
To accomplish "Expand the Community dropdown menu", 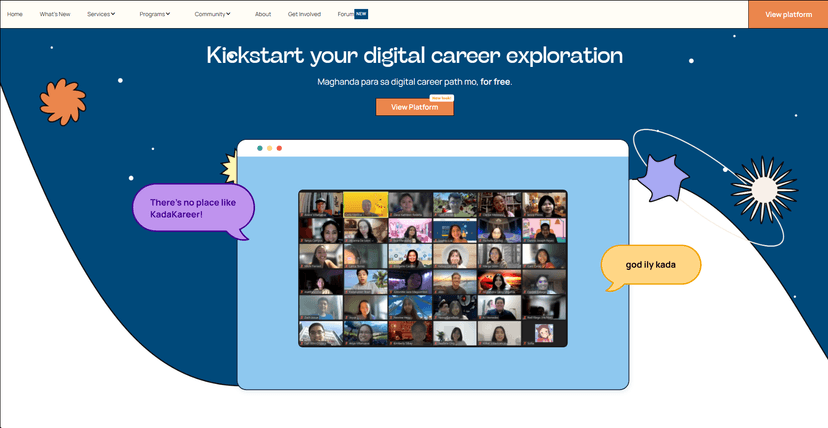I will pos(212,14).
